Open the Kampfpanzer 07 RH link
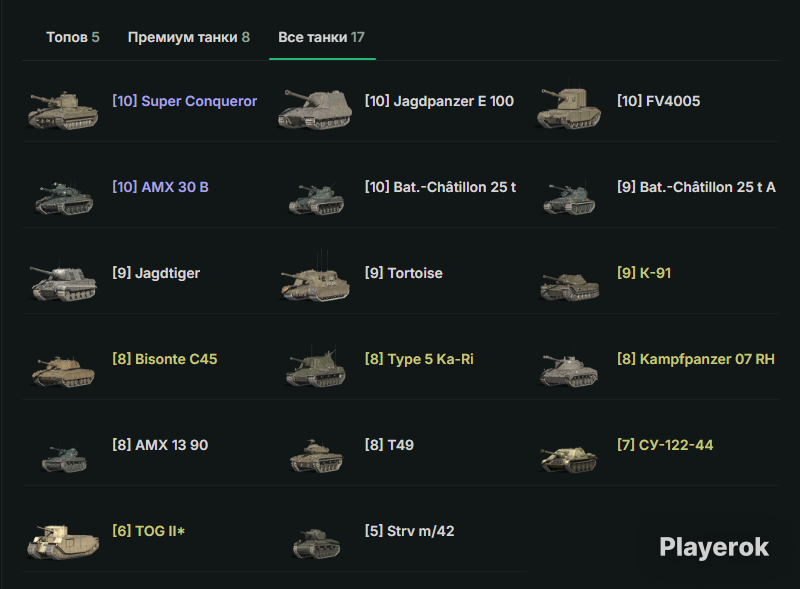This screenshot has width=800, height=589. [x=696, y=359]
